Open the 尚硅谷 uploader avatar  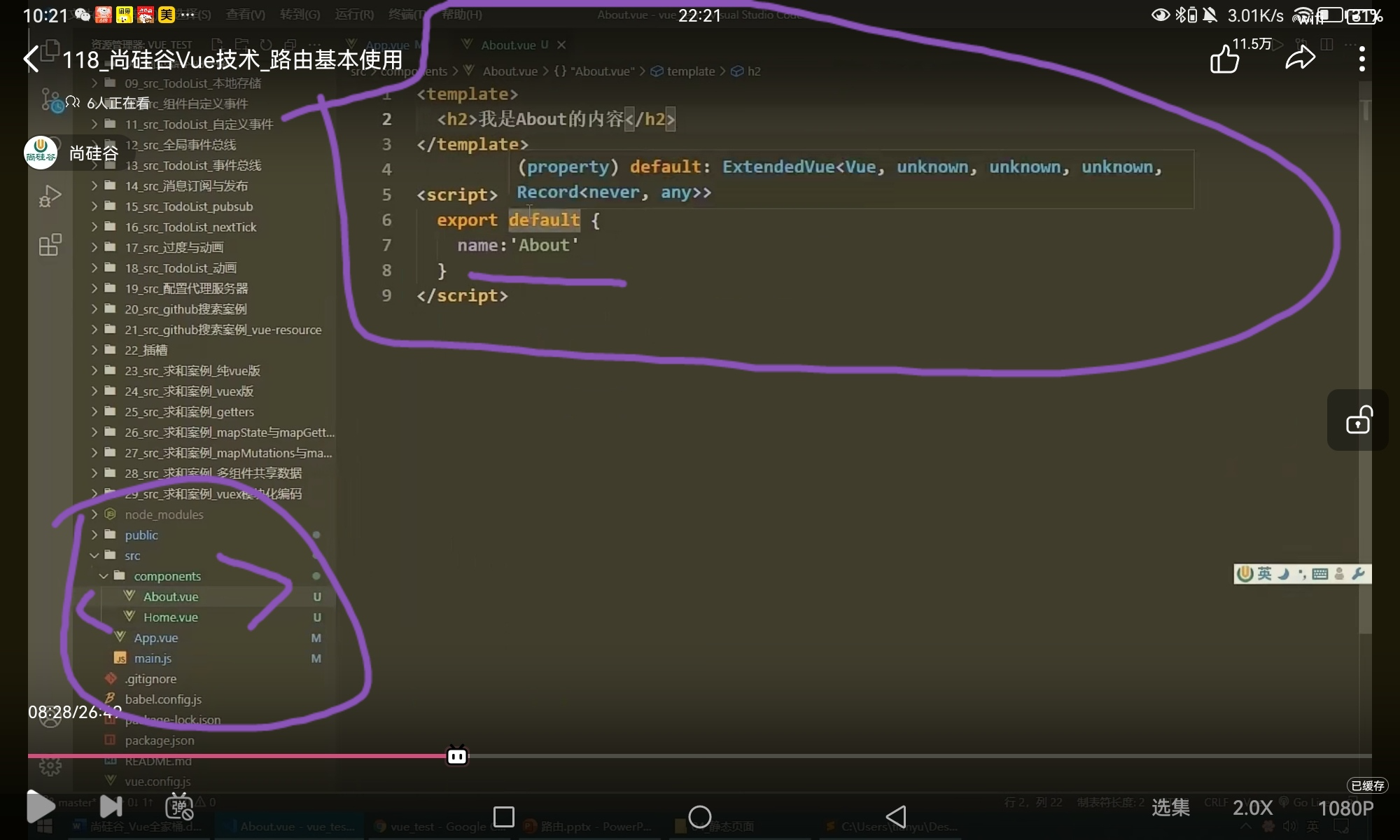[41, 153]
